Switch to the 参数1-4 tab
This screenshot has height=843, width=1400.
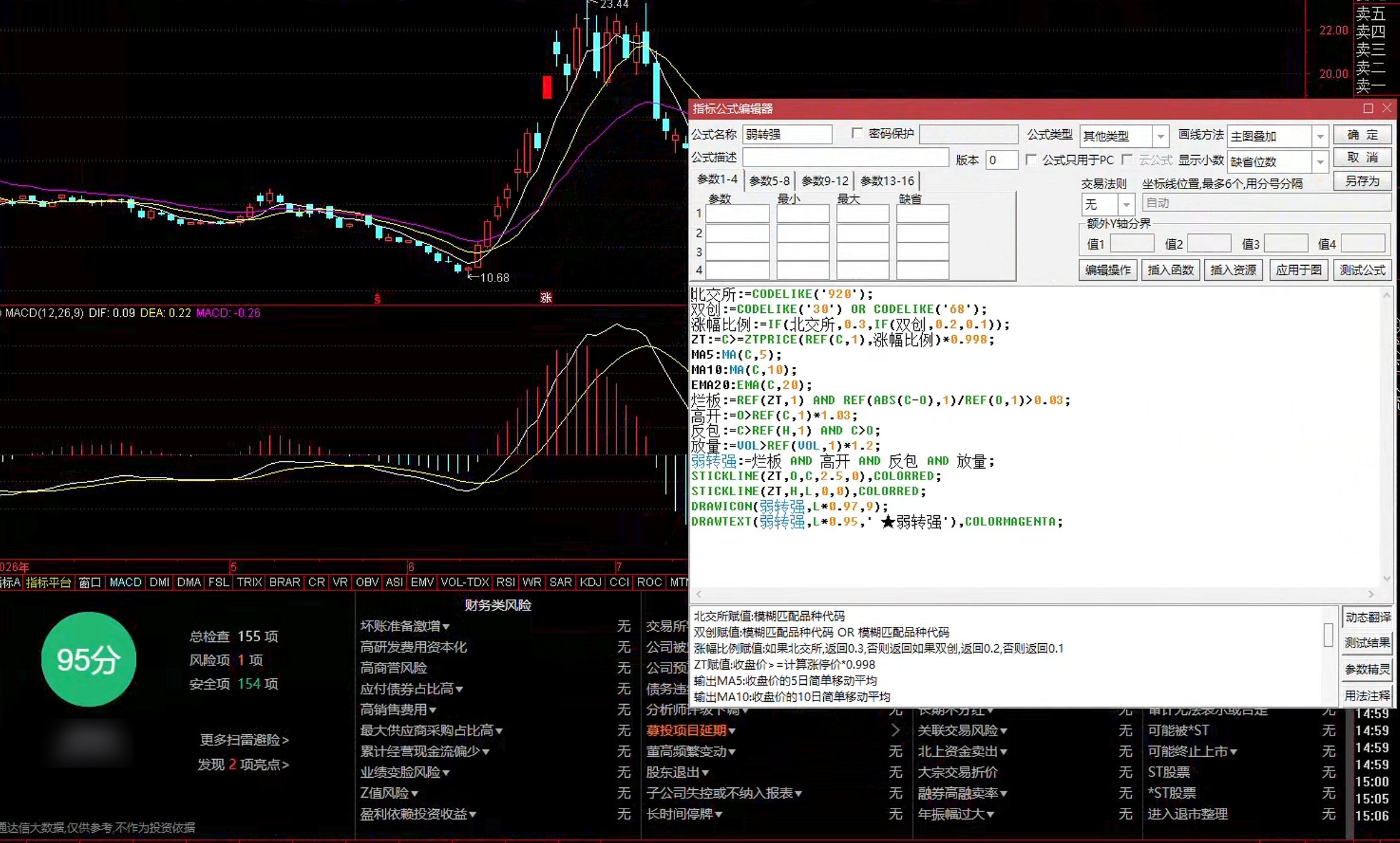point(718,179)
